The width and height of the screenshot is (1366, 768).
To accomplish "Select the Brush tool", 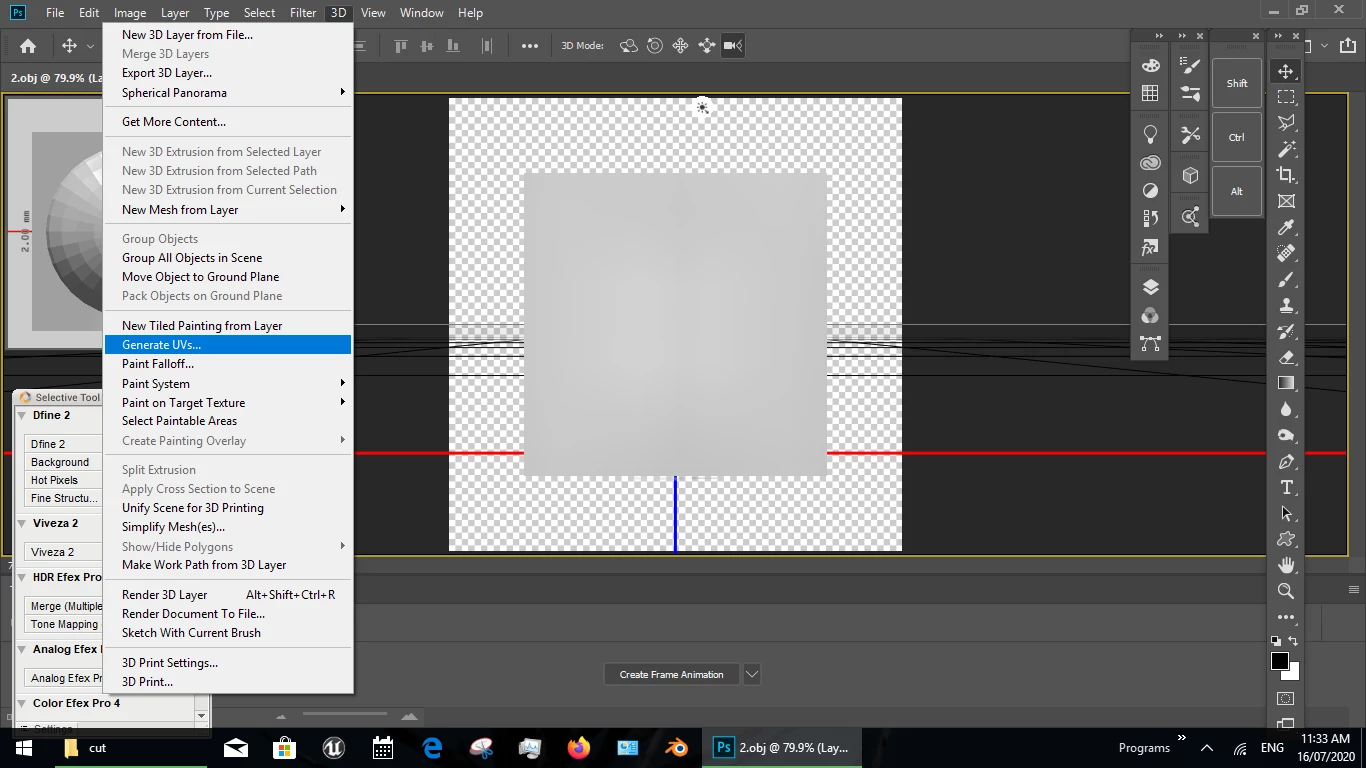I will [x=1286, y=279].
